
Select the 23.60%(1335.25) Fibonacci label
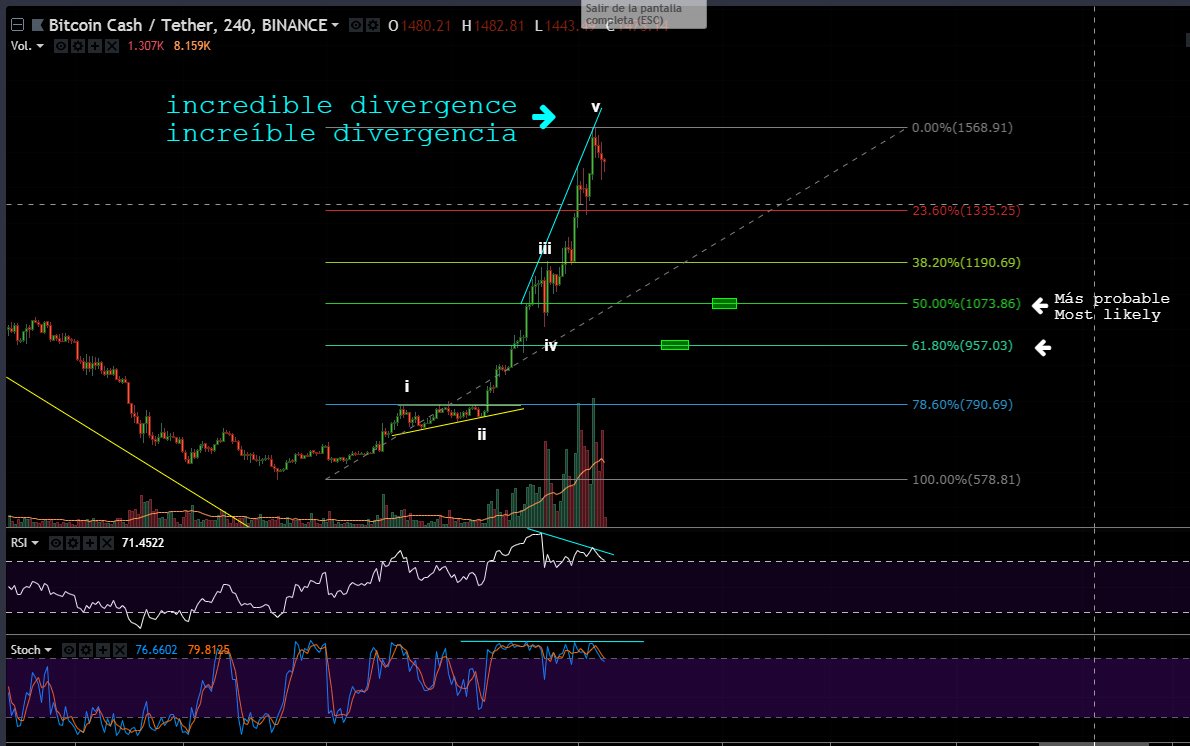point(966,210)
